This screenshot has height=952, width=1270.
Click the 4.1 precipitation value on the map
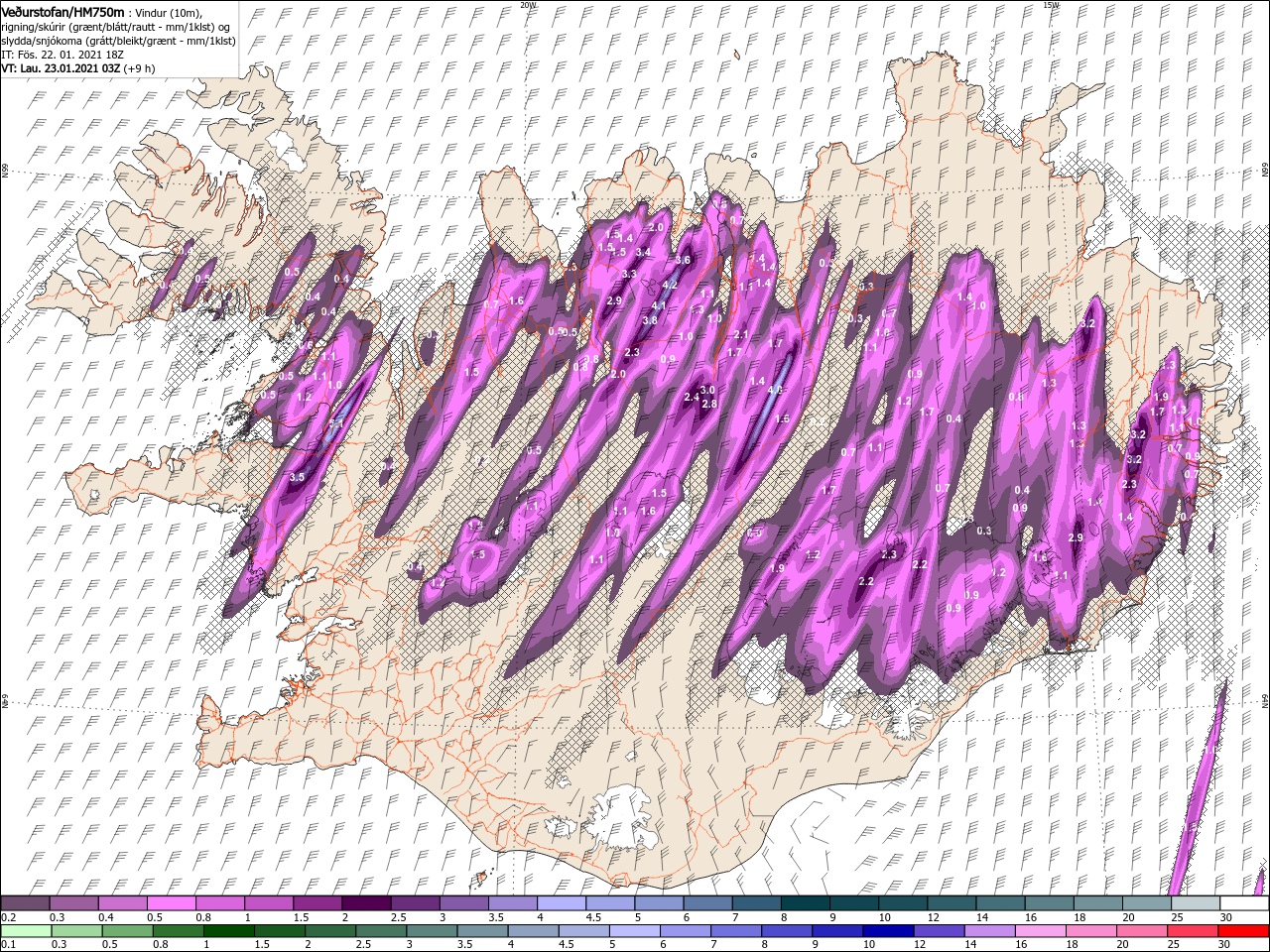pos(659,306)
